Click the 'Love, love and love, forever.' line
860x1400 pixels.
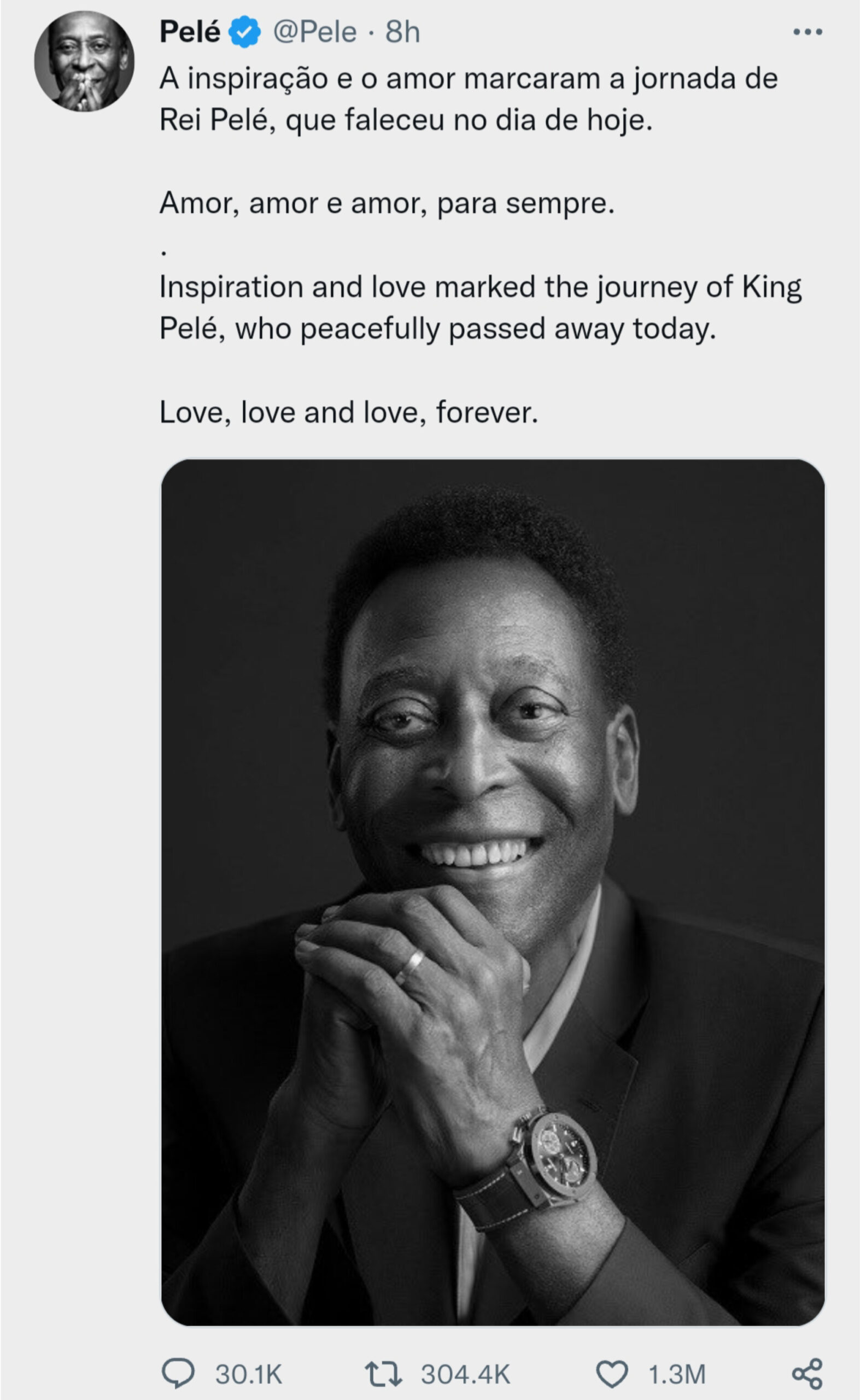[348, 412]
